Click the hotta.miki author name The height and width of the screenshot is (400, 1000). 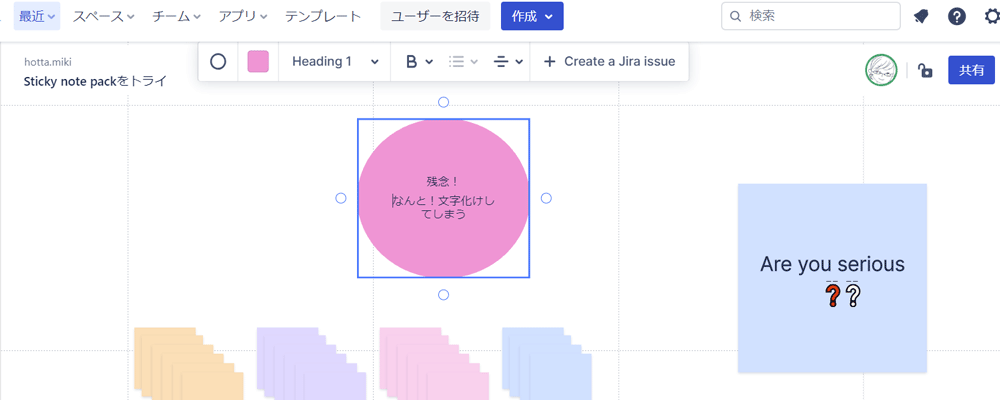(x=48, y=62)
